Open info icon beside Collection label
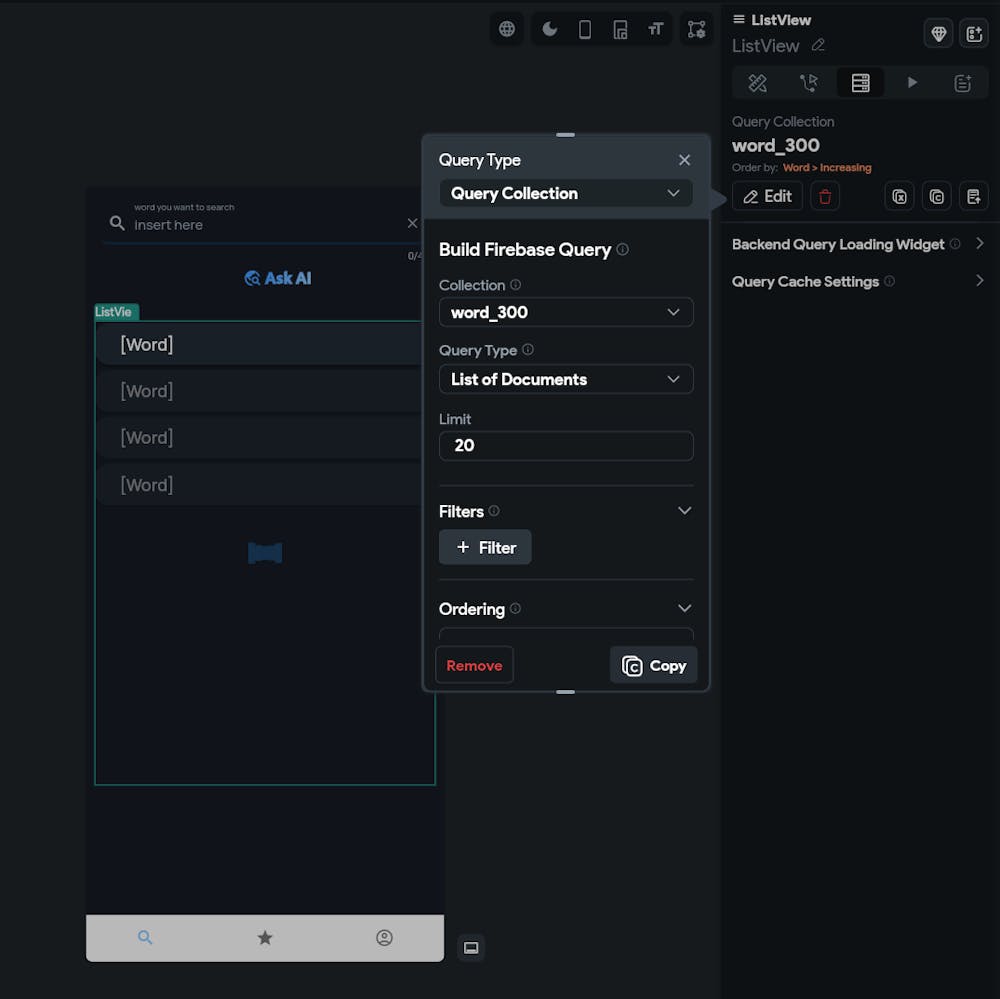Screen dimensions: 1000x999 (515, 285)
